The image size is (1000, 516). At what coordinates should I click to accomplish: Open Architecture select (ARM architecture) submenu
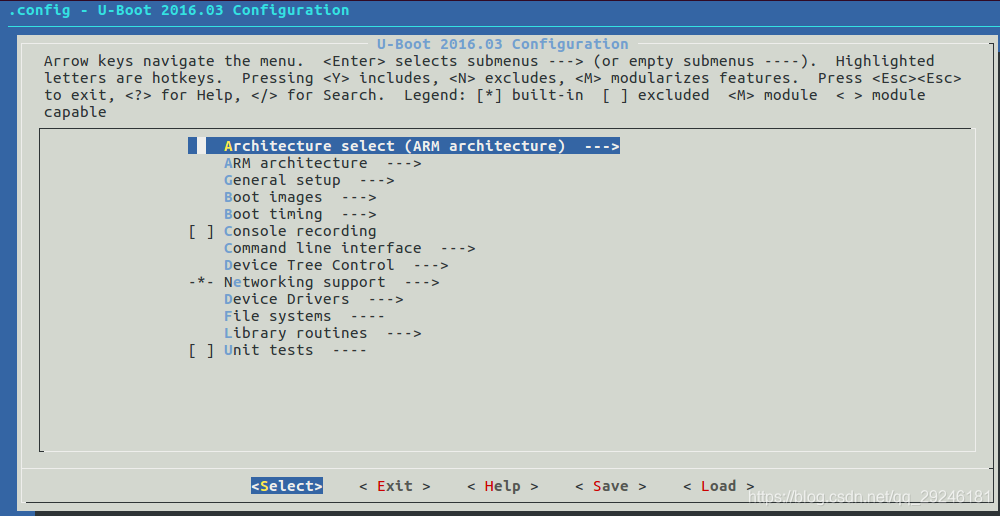click(404, 146)
